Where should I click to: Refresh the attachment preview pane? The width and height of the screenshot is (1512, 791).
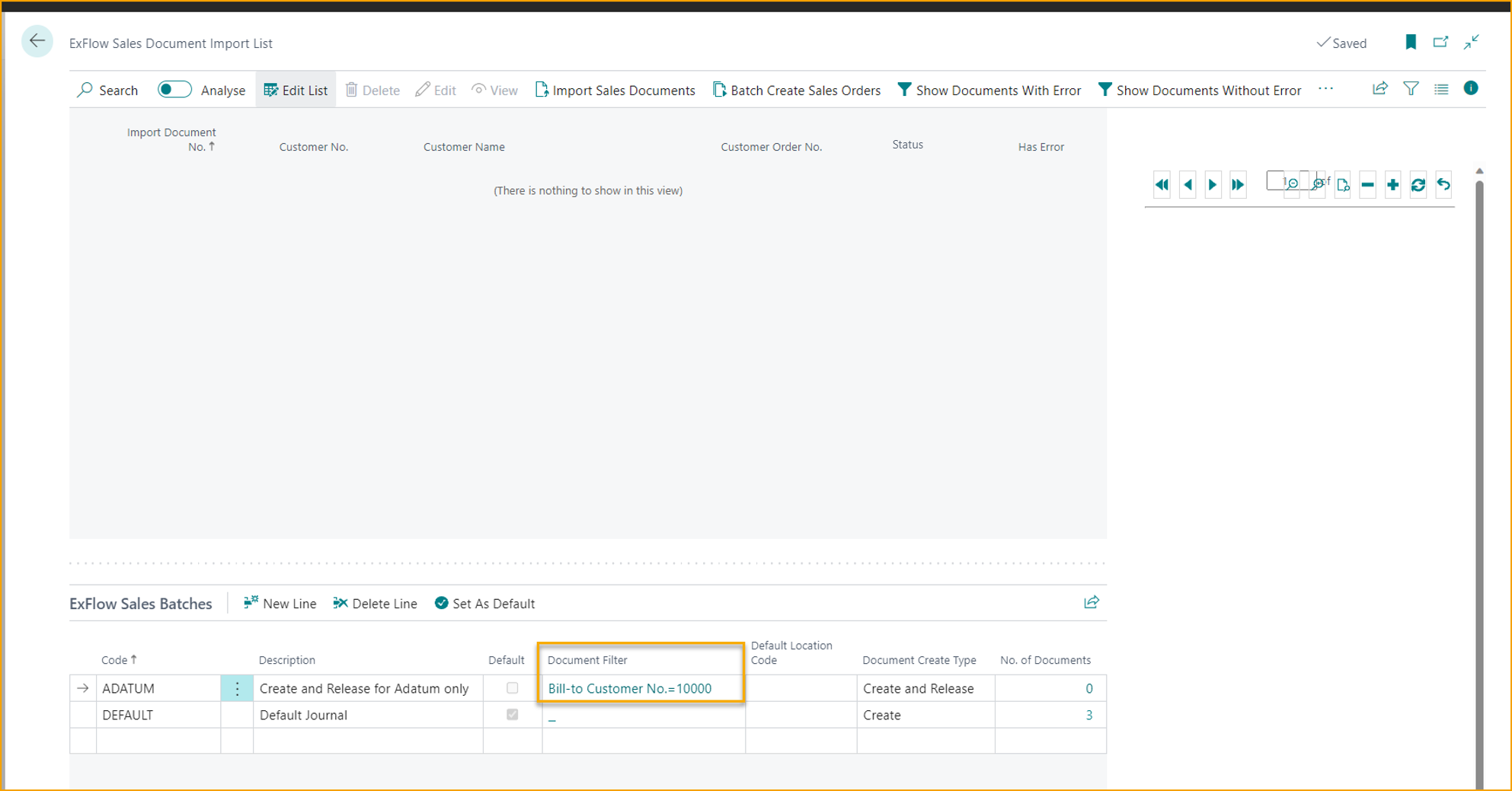(x=1418, y=185)
